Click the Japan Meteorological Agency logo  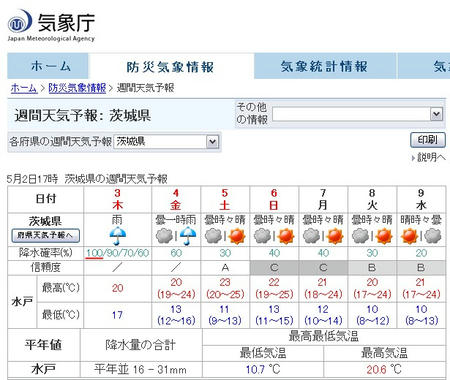click(51, 25)
